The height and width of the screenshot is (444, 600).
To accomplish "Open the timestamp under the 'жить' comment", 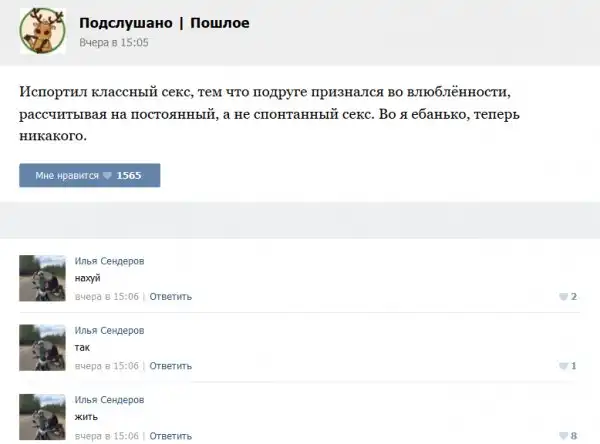I will (x=107, y=436).
